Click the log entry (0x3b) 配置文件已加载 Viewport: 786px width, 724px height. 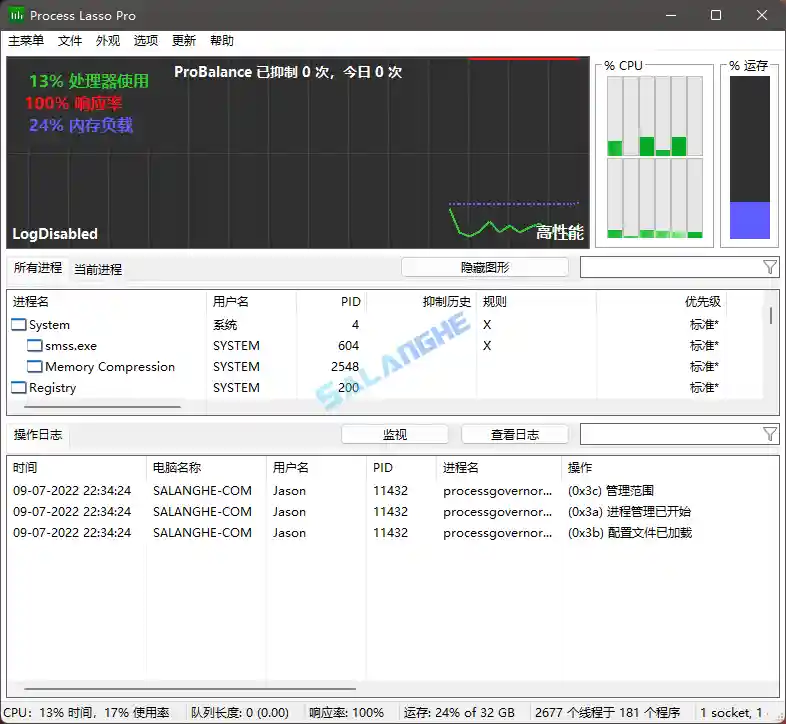tap(630, 532)
